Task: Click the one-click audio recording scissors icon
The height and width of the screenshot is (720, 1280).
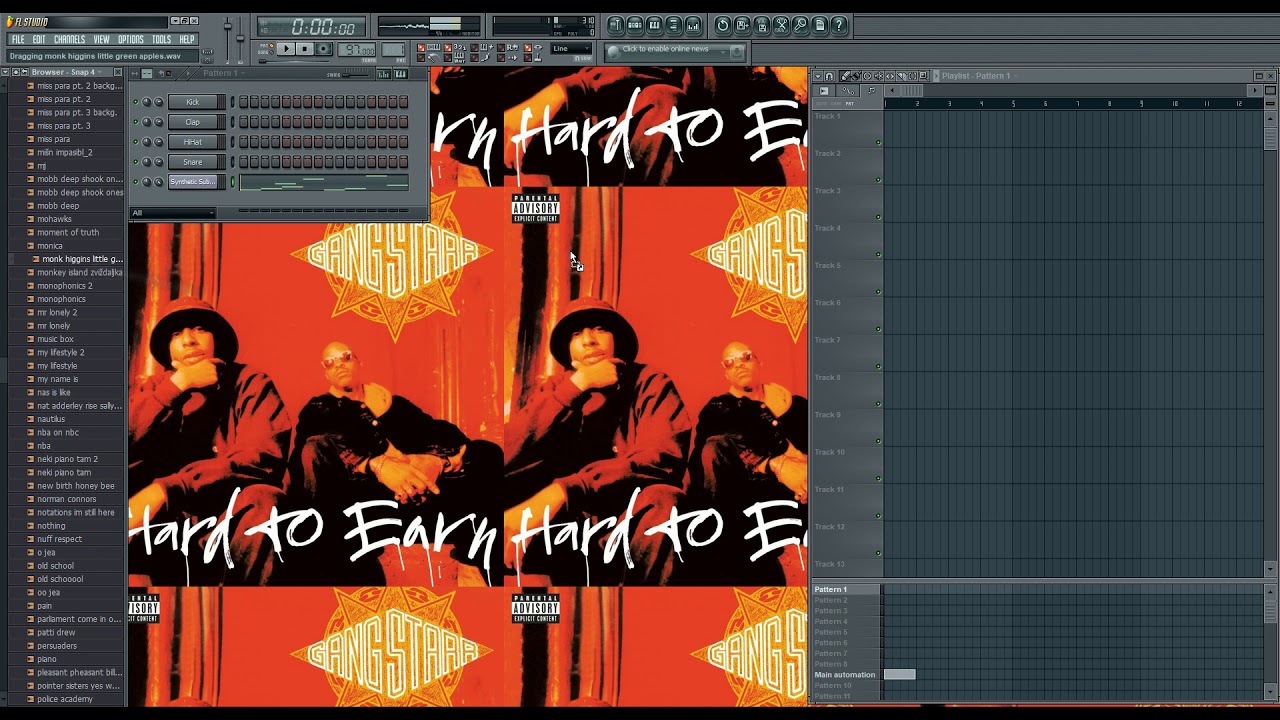Action: [781, 25]
